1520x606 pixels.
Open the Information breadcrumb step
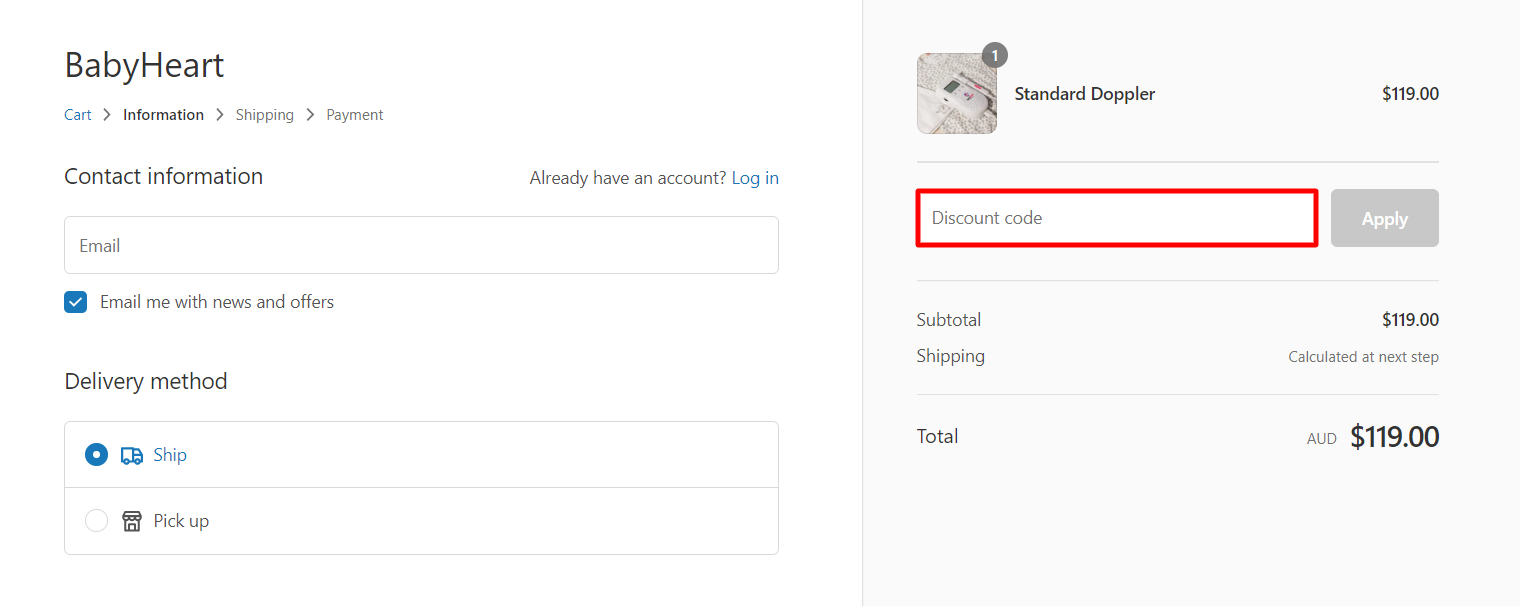(x=163, y=115)
